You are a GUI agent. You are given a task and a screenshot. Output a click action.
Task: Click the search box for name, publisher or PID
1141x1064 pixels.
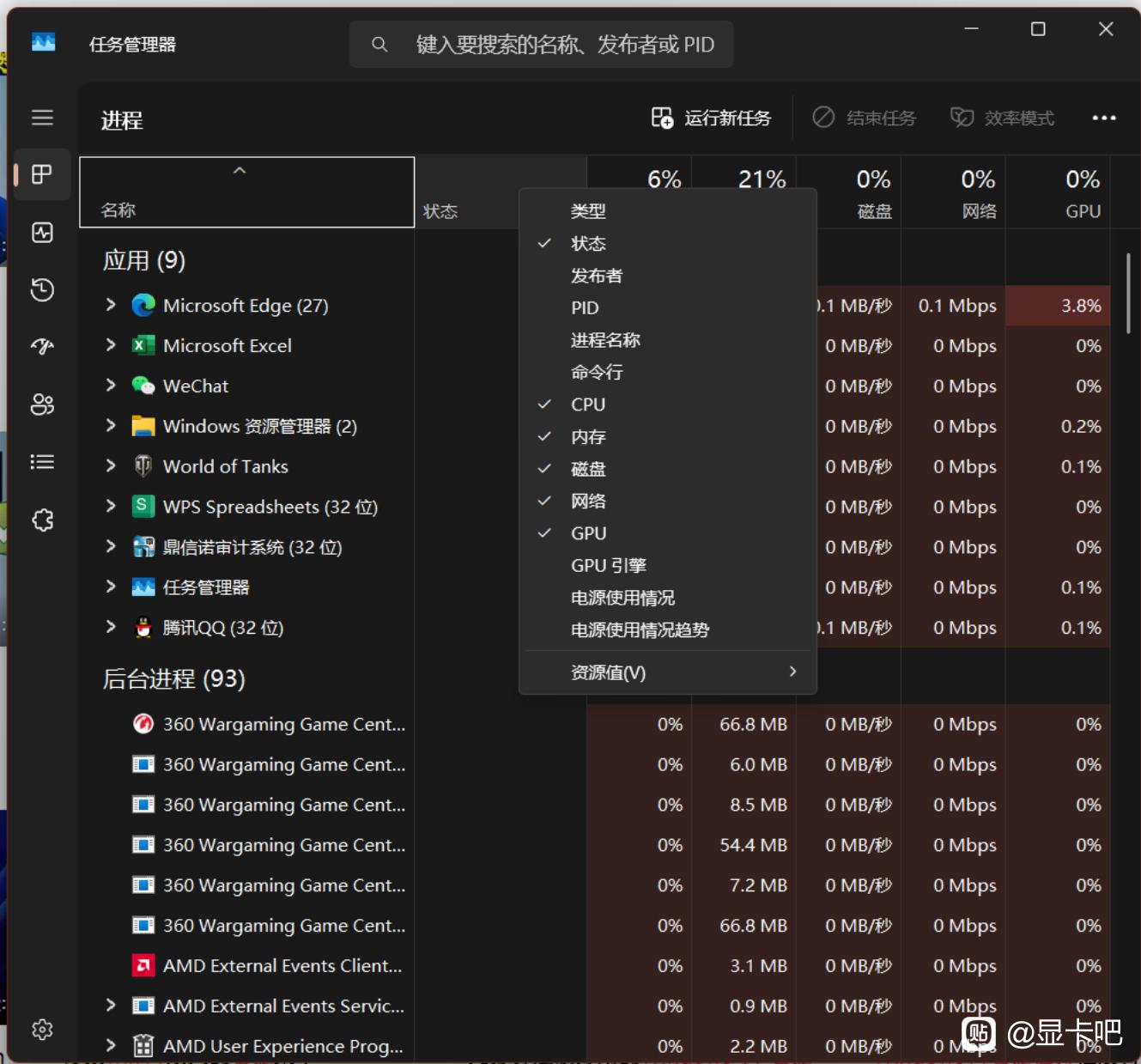point(542,44)
